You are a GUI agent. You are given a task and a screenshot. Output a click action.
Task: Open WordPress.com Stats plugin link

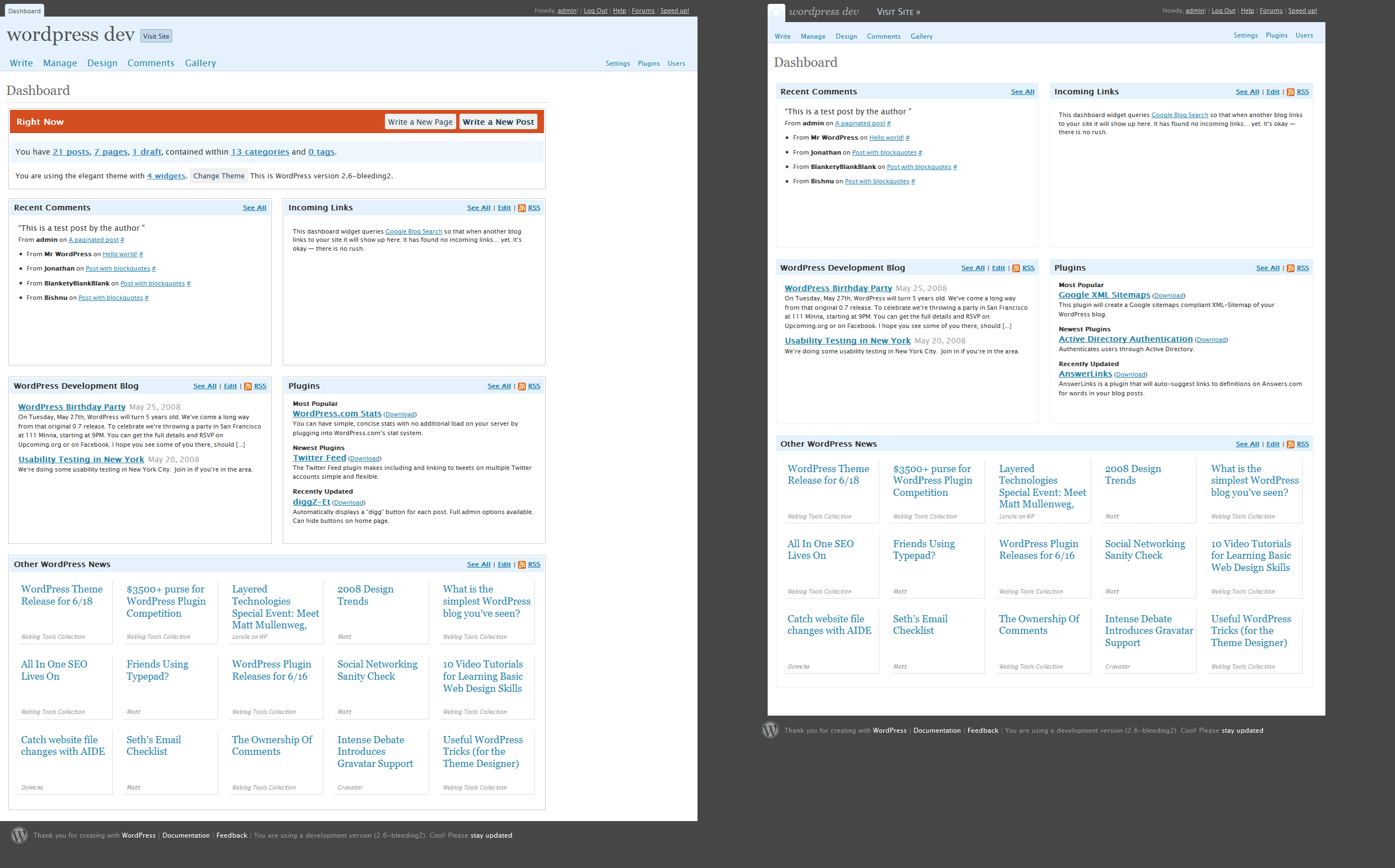click(x=337, y=414)
